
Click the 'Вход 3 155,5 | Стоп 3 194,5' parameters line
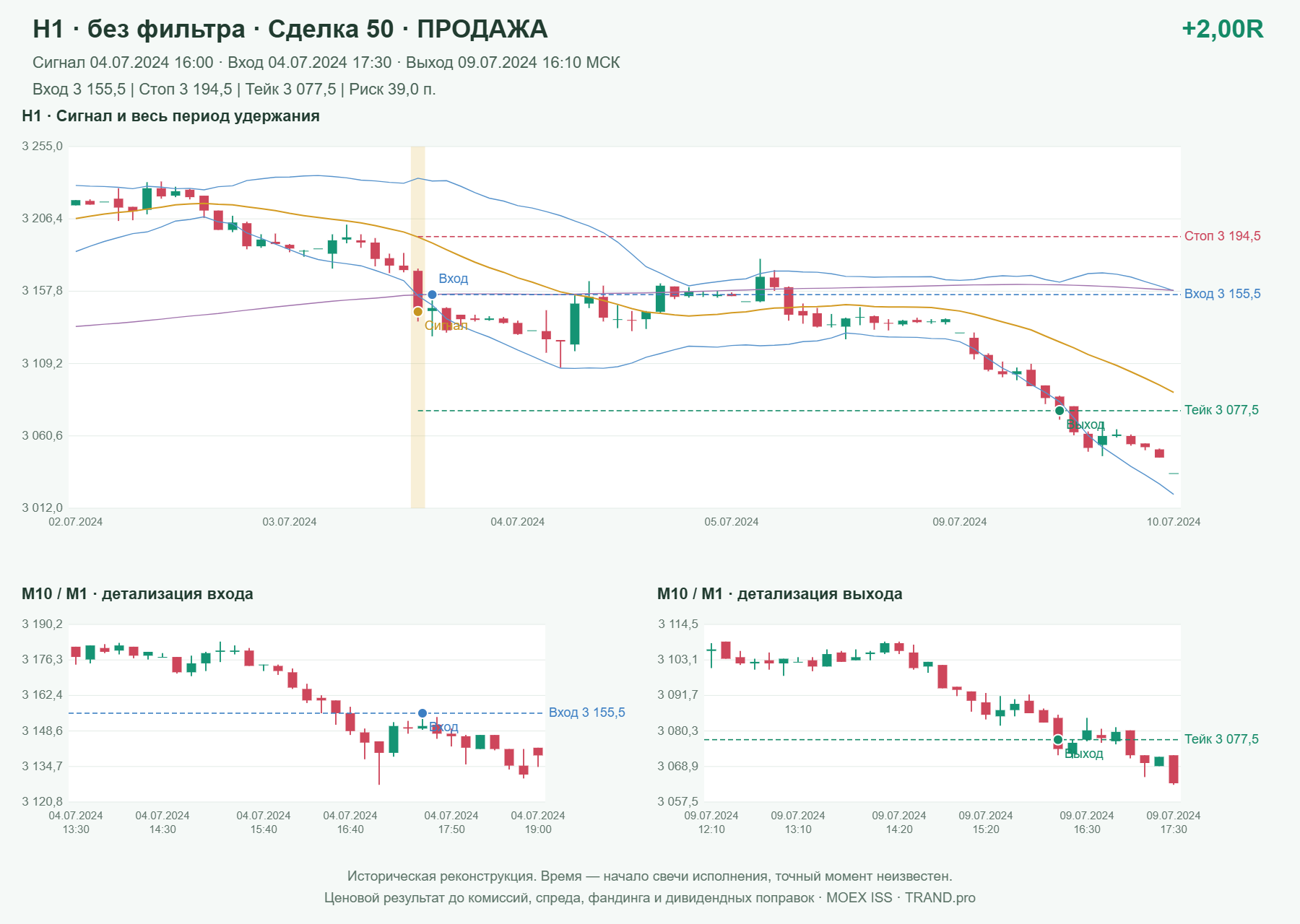coord(234,90)
